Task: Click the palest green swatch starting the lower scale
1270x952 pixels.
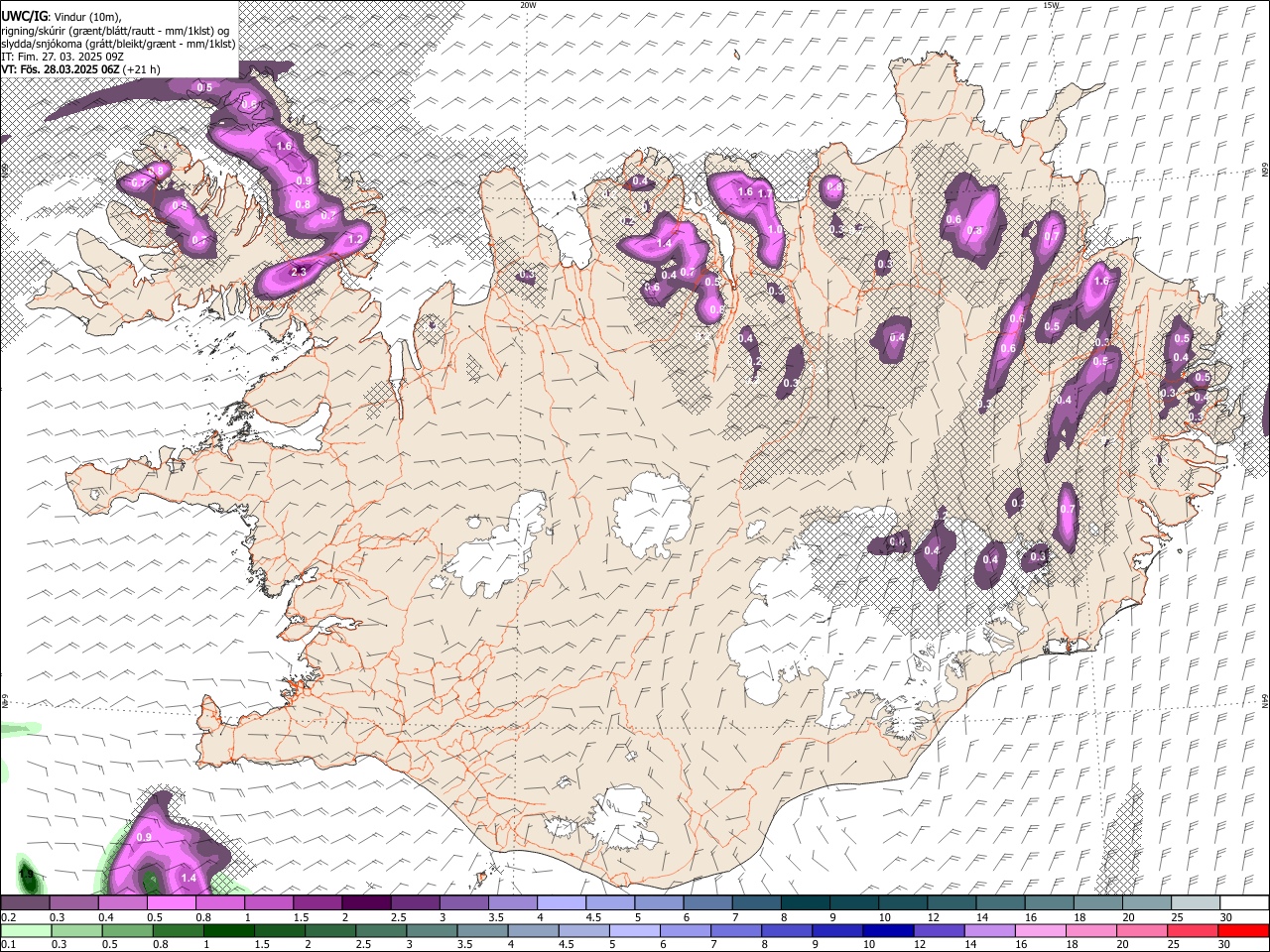Action: pos(27,930)
